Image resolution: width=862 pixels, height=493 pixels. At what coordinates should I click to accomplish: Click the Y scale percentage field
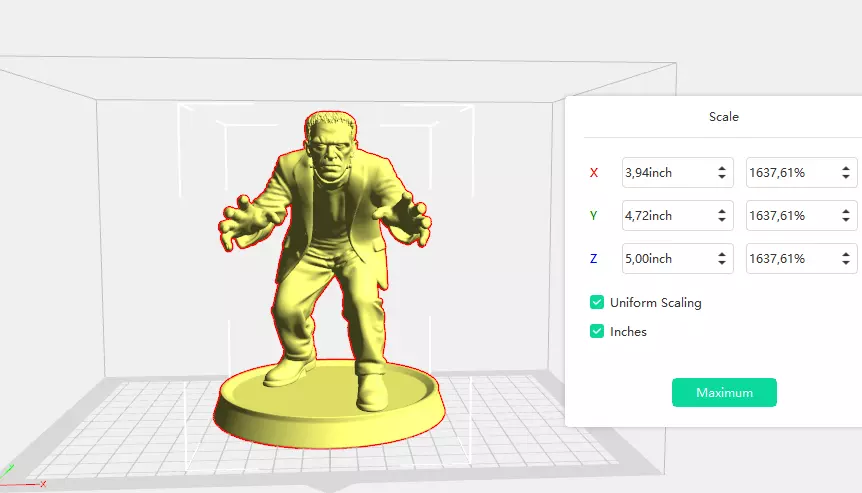pos(802,215)
